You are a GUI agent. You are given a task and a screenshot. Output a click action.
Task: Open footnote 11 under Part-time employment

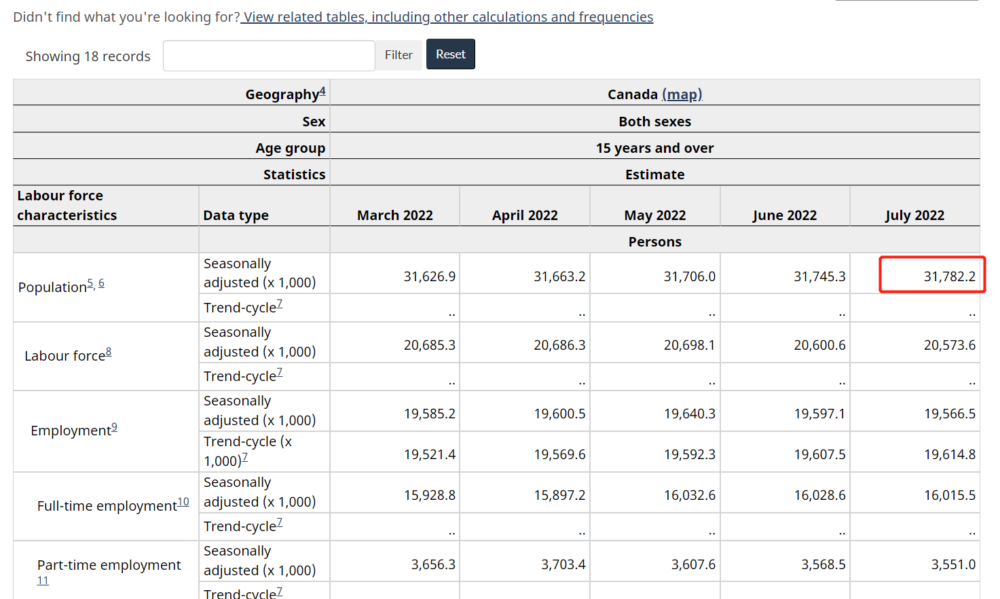43,580
